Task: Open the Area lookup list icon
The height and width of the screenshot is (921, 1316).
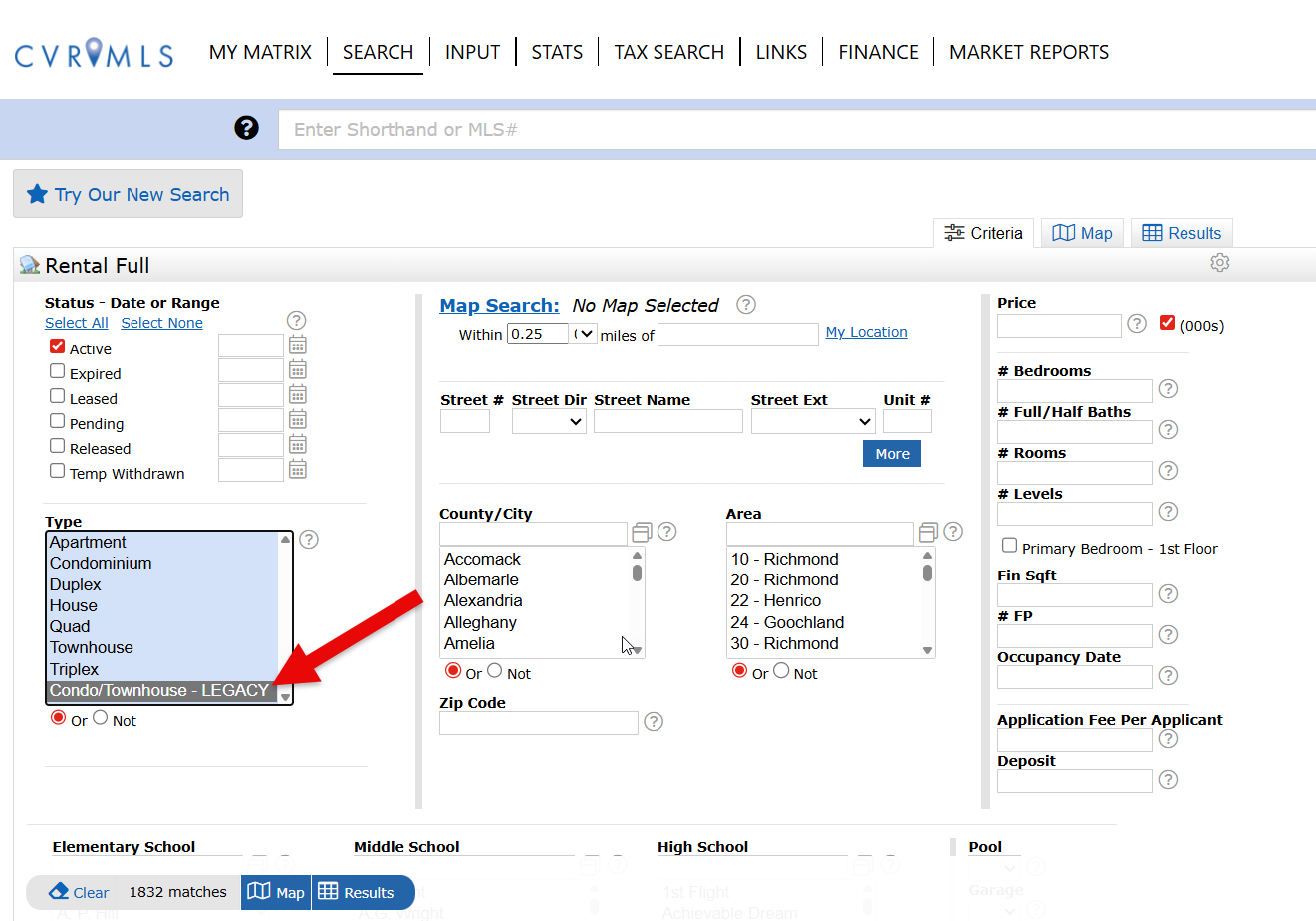Action: coord(928,533)
